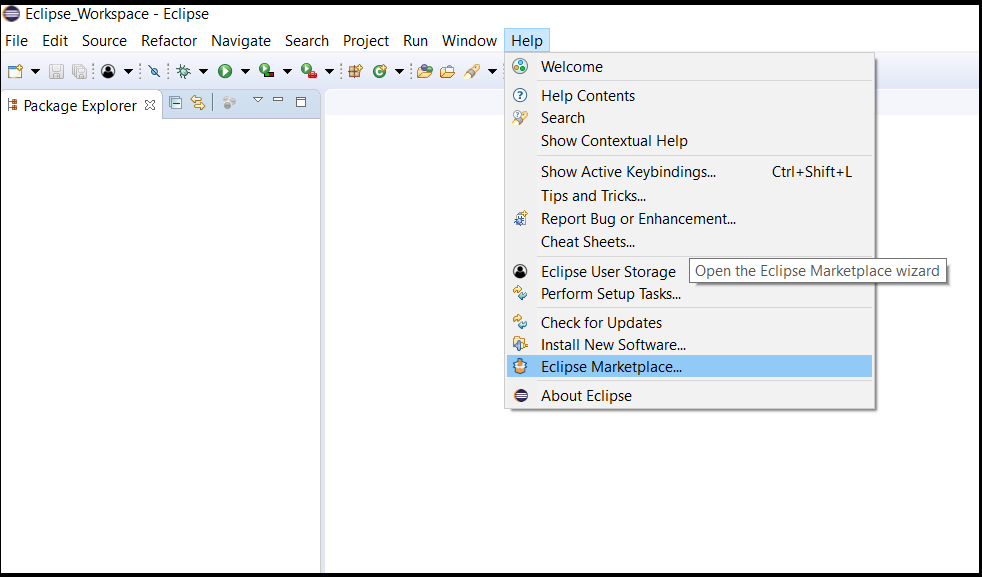Open the Navigate menu
The width and height of the screenshot is (982, 577).
[x=241, y=41]
